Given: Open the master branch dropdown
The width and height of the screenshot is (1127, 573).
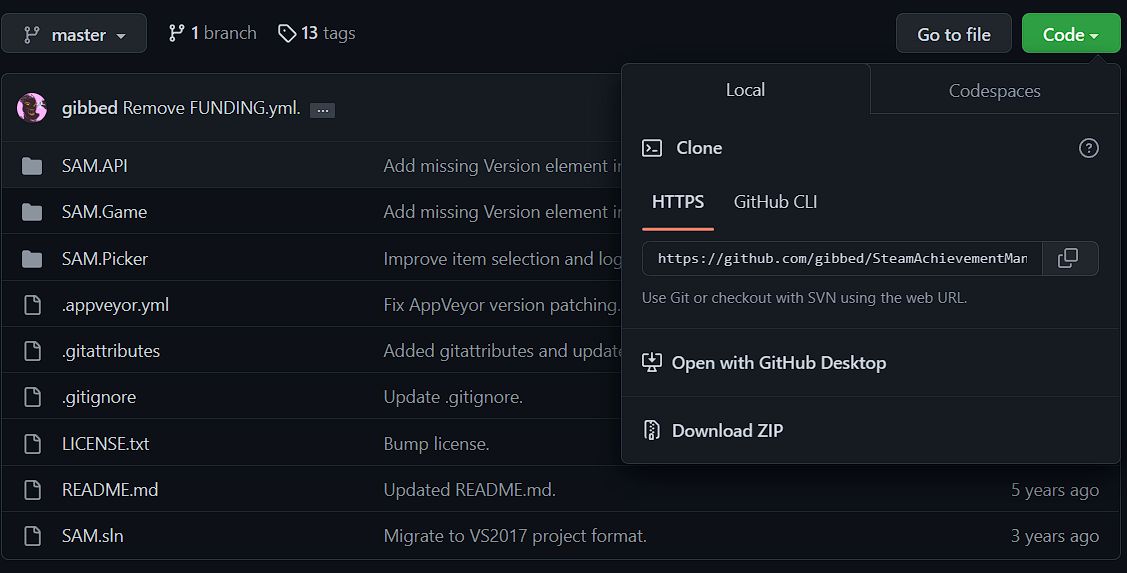Looking at the screenshot, I should coord(74,34).
